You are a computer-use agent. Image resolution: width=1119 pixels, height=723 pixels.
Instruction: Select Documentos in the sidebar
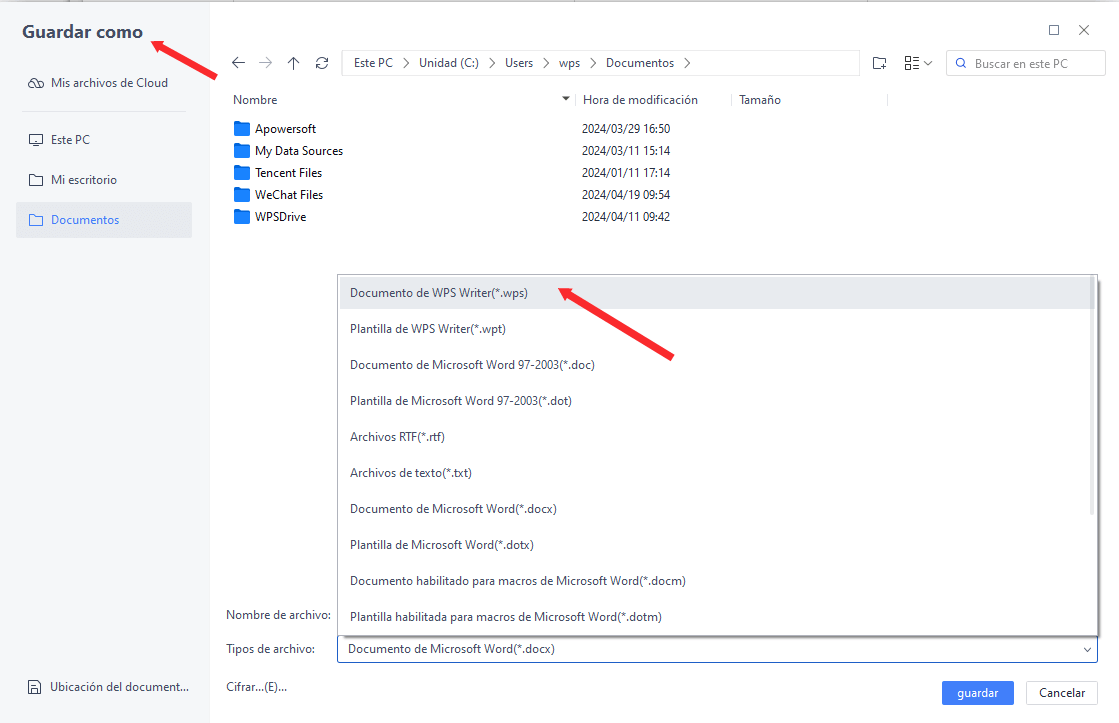click(x=104, y=220)
